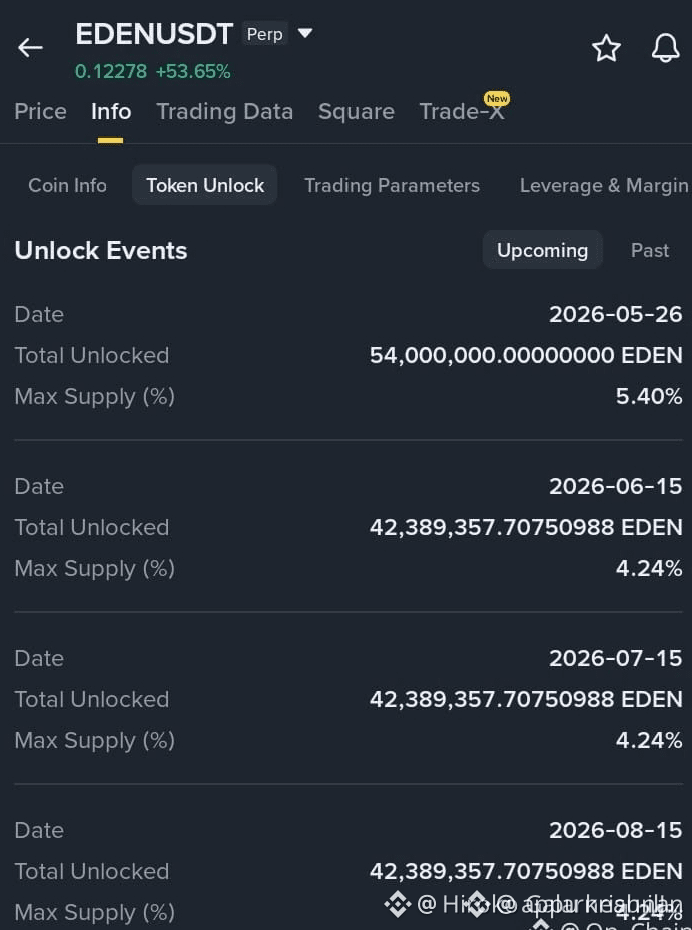Show Past unlock events
The height and width of the screenshot is (930, 692).
[650, 250]
